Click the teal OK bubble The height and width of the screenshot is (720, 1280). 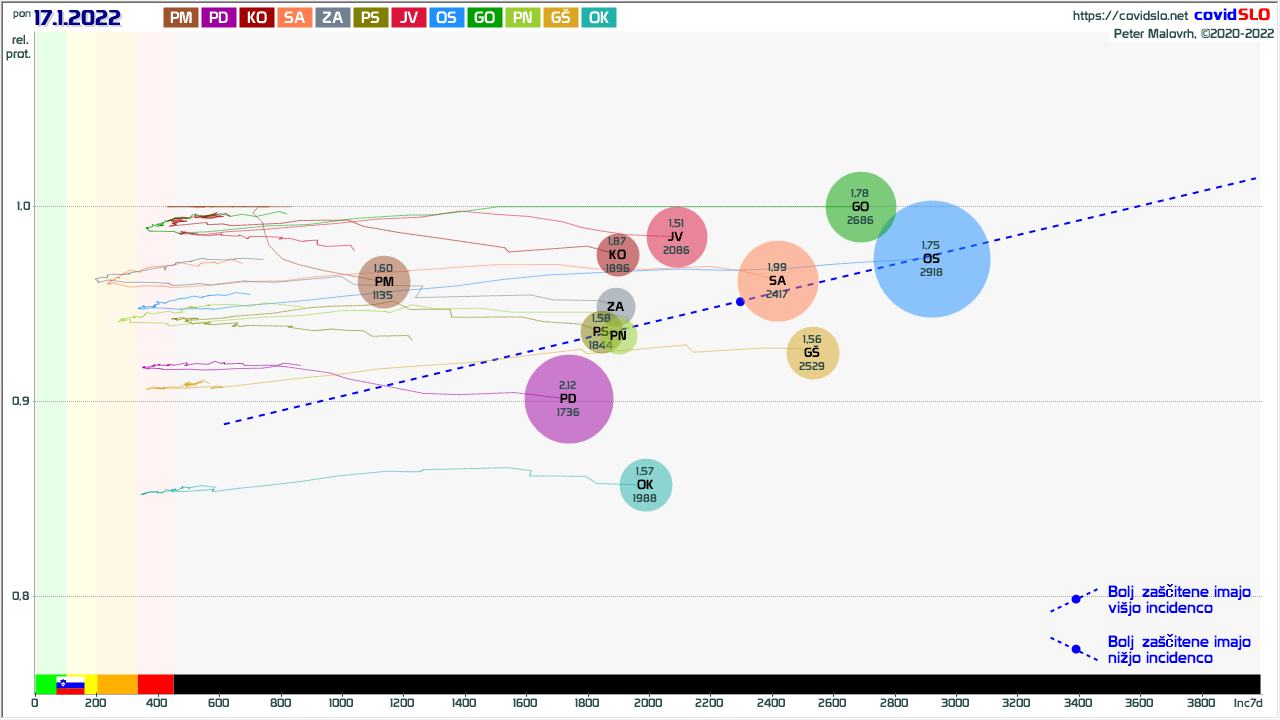coord(645,485)
